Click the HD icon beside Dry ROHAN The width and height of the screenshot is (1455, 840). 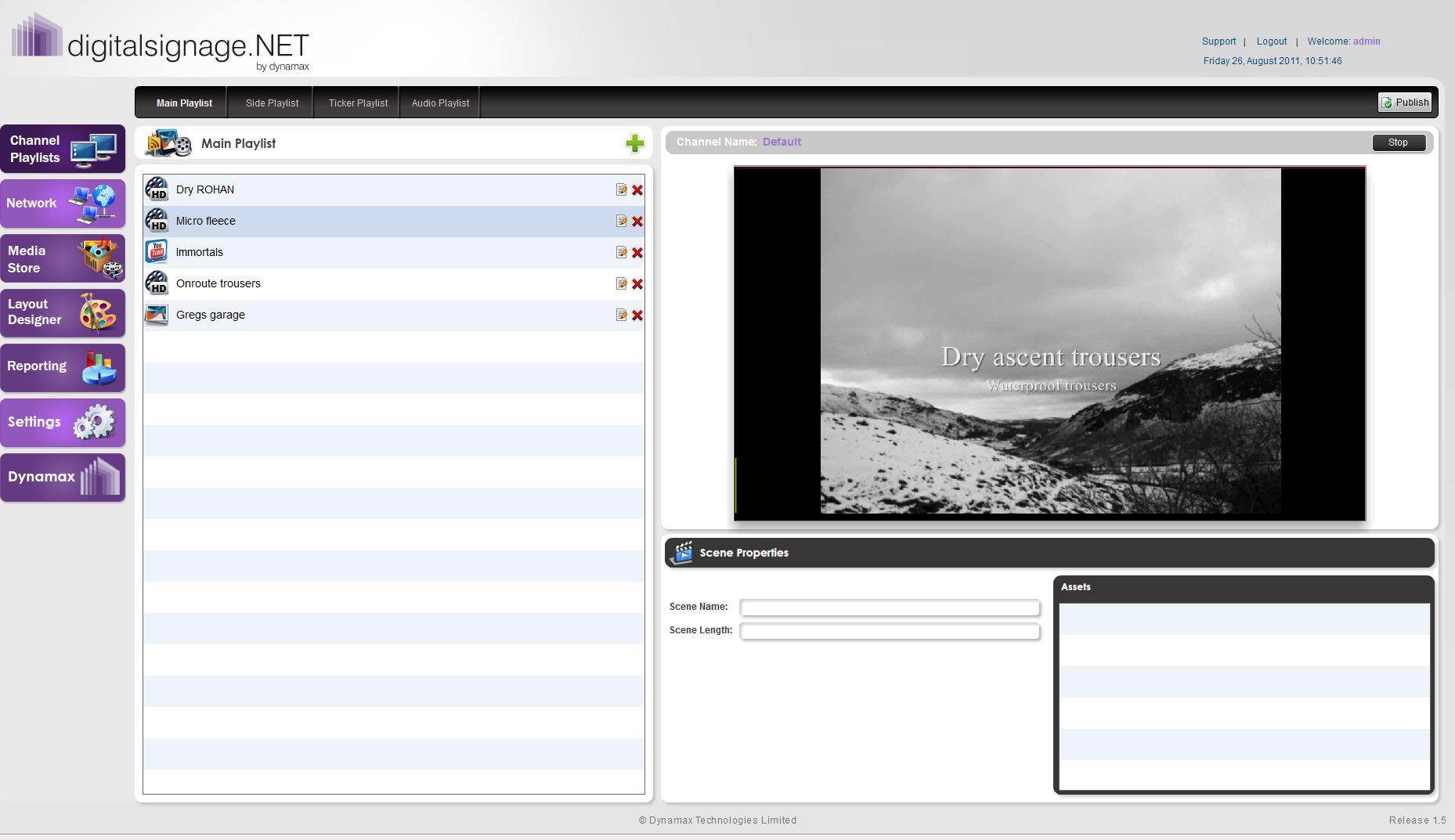[157, 189]
